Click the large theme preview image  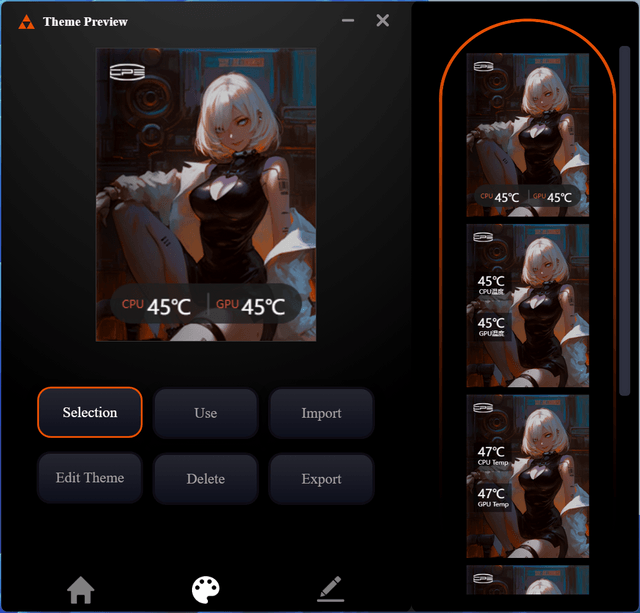206,194
